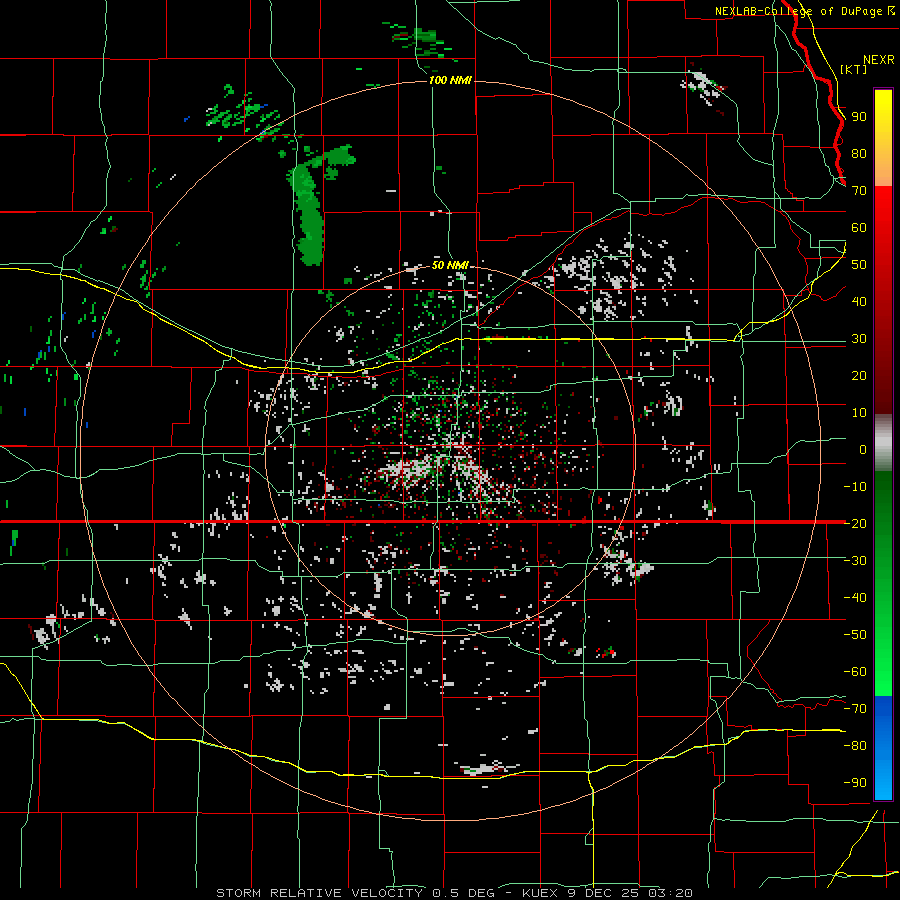Pick the -50 knot scale label
900x900 pixels.
[x=855, y=635]
